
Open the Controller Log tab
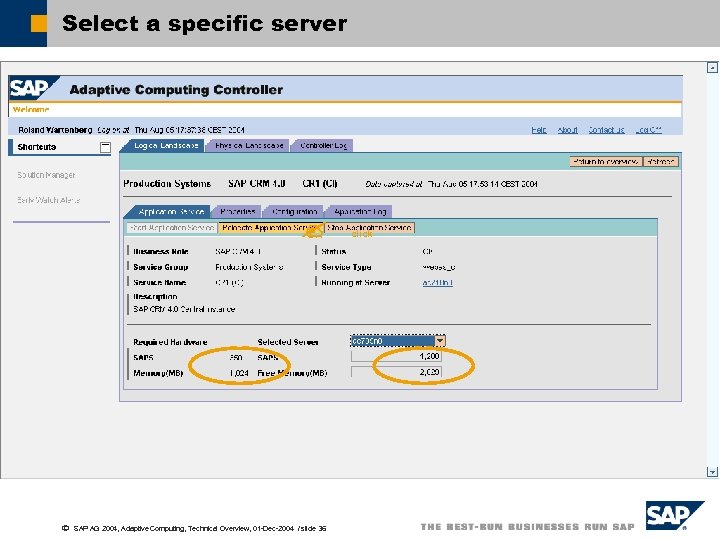click(323, 146)
